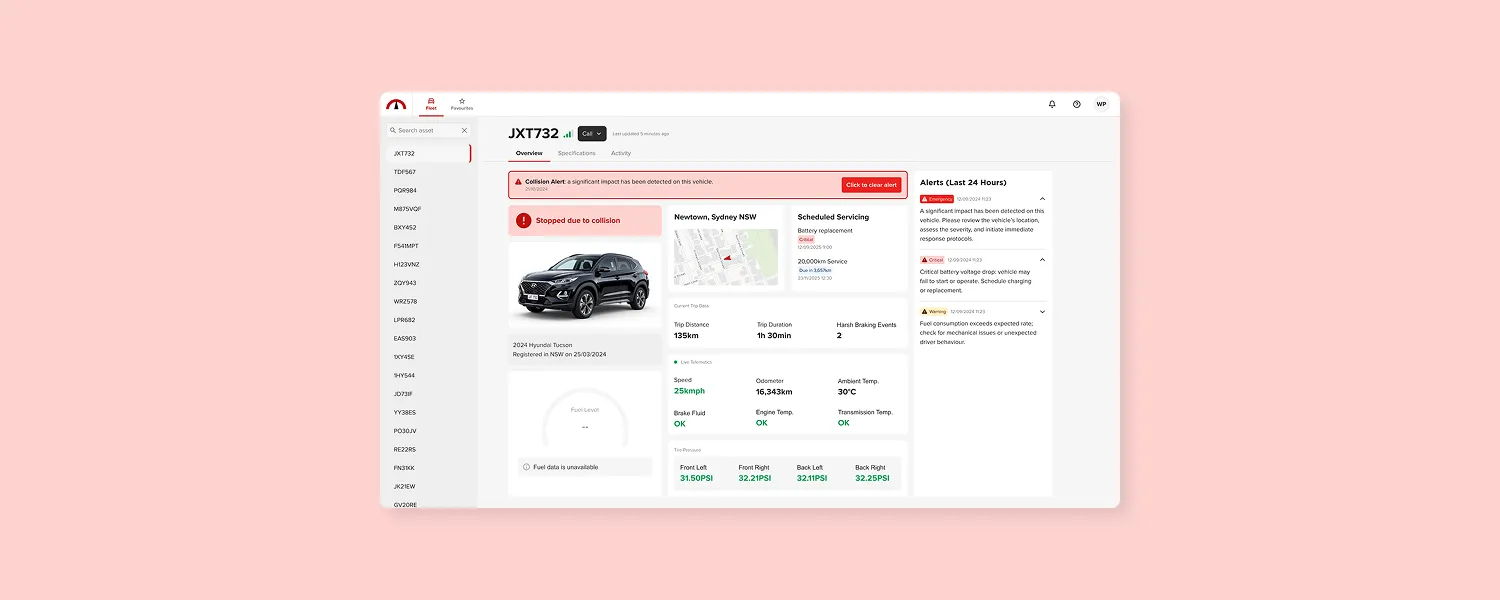The image size is (1500, 600).
Task: Click the fuel data unavailable info icon
Action: pos(526,467)
